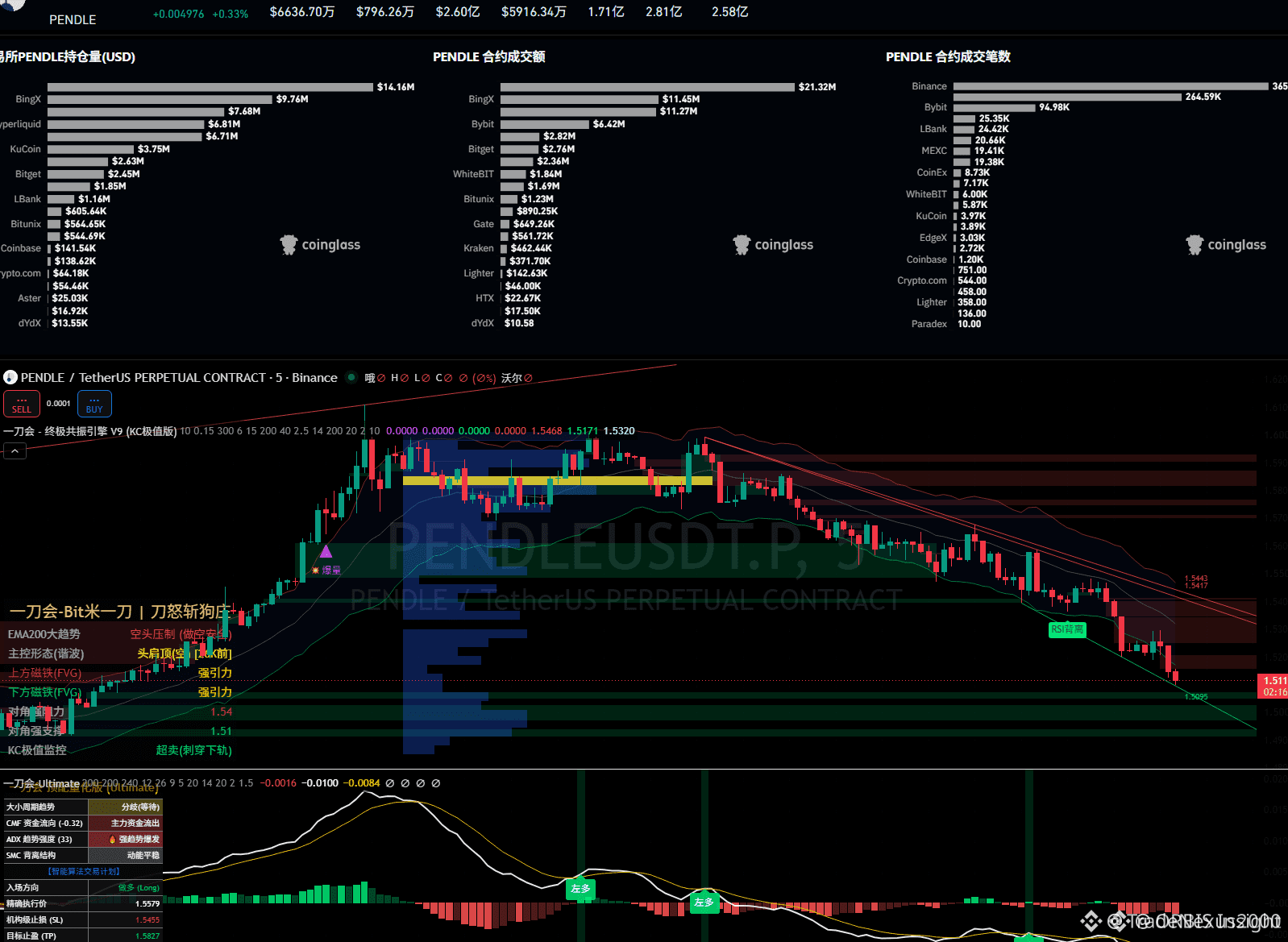Click the EMA200大趋势 dashboard row

pyautogui.click(x=118, y=634)
